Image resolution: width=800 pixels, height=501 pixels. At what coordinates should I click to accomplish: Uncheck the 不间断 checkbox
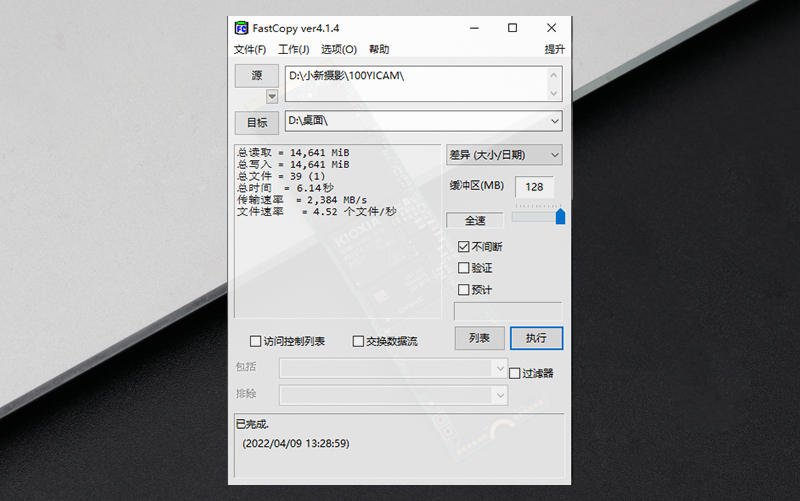tap(463, 247)
